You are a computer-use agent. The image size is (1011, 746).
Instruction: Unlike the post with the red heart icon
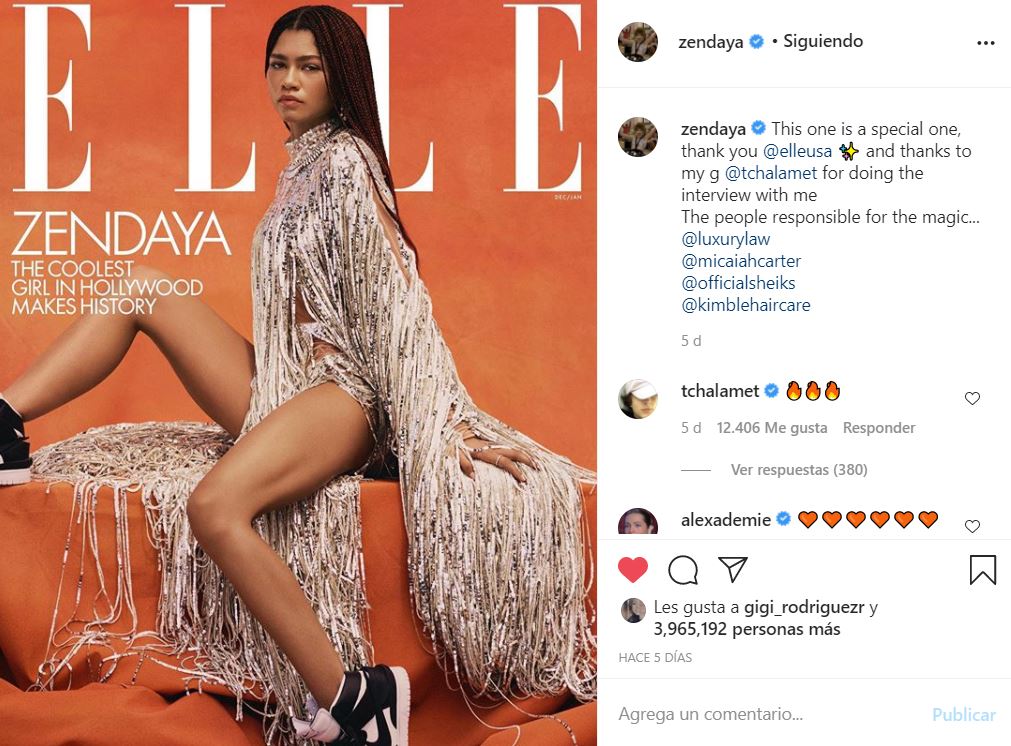(x=633, y=569)
